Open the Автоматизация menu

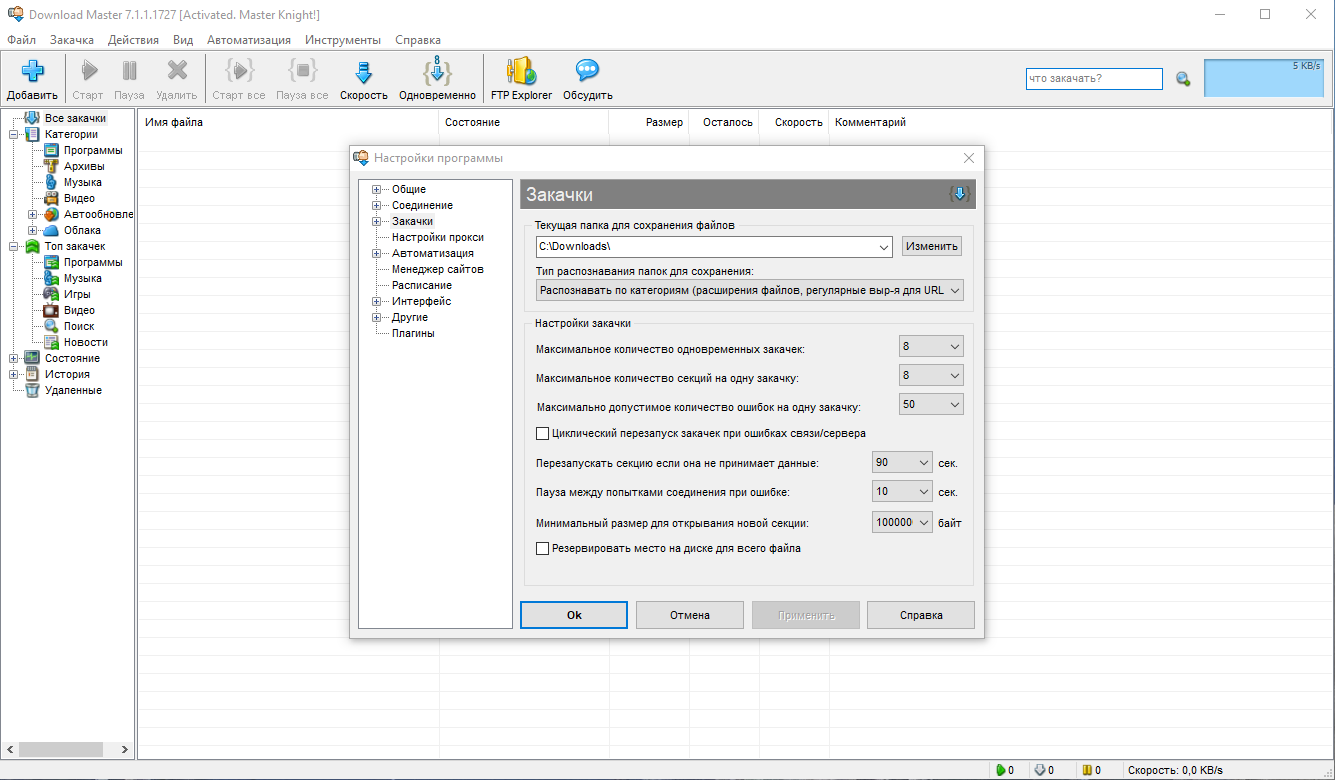249,40
